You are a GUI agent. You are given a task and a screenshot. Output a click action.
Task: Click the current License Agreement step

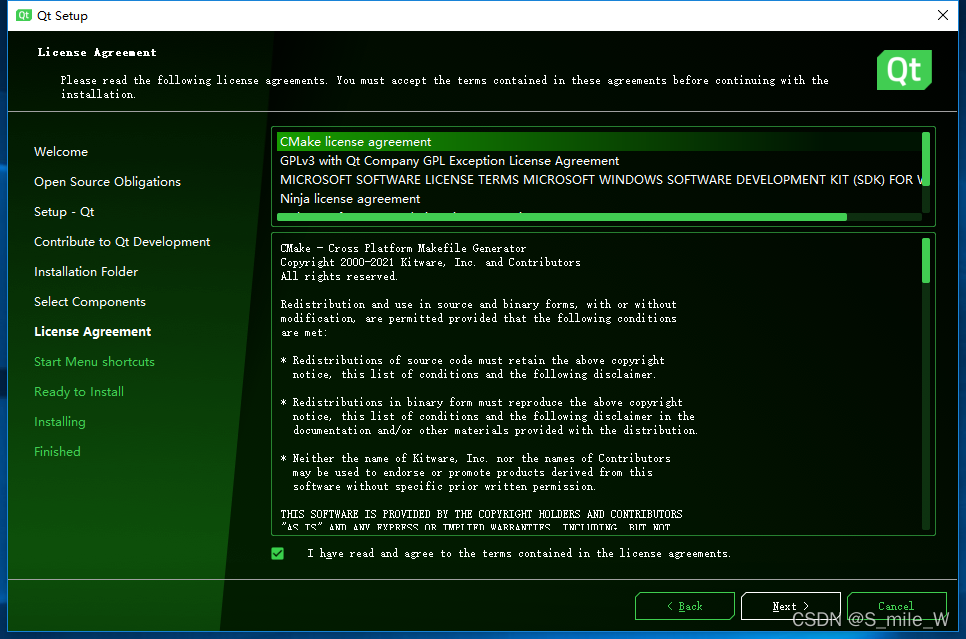(92, 332)
